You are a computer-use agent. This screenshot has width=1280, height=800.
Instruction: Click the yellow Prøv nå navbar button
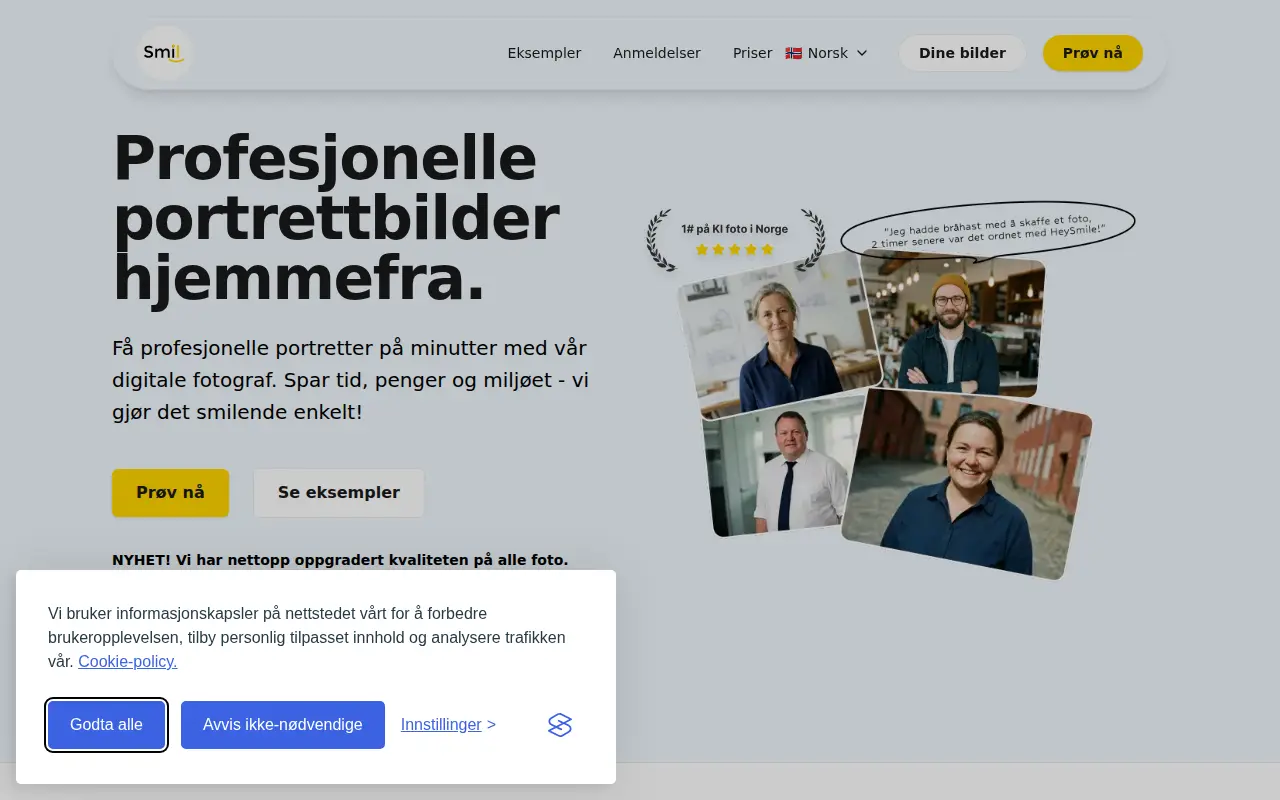coord(1093,53)
